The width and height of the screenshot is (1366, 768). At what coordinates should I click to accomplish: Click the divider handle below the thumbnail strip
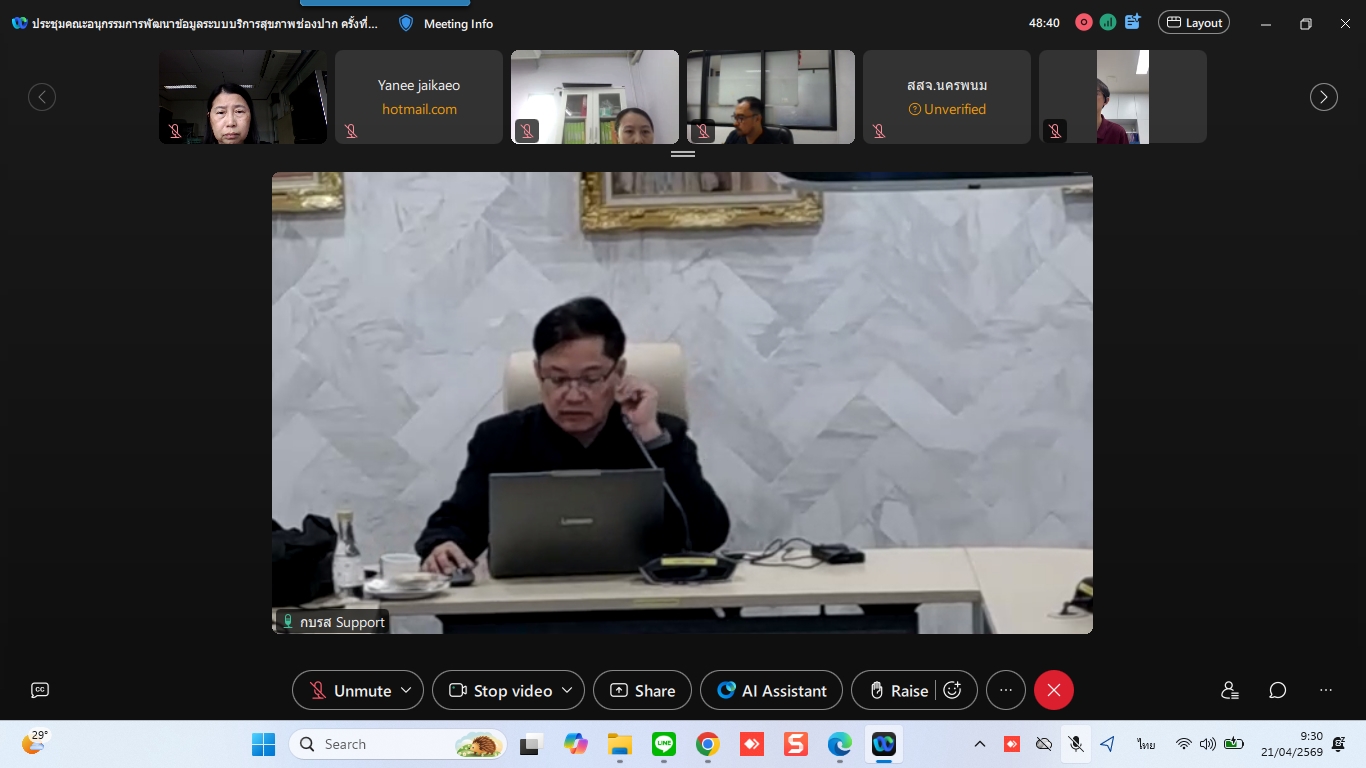(x=683, y=154)
